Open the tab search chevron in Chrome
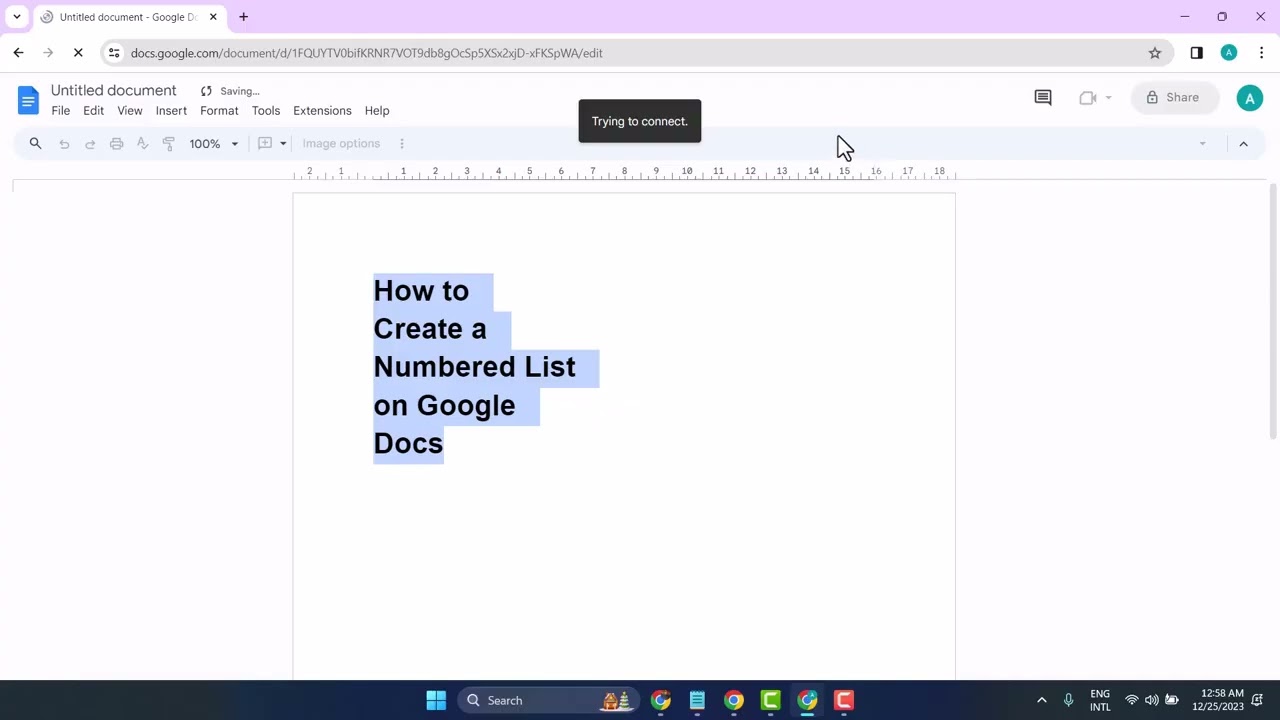 [x=17, y=17]
